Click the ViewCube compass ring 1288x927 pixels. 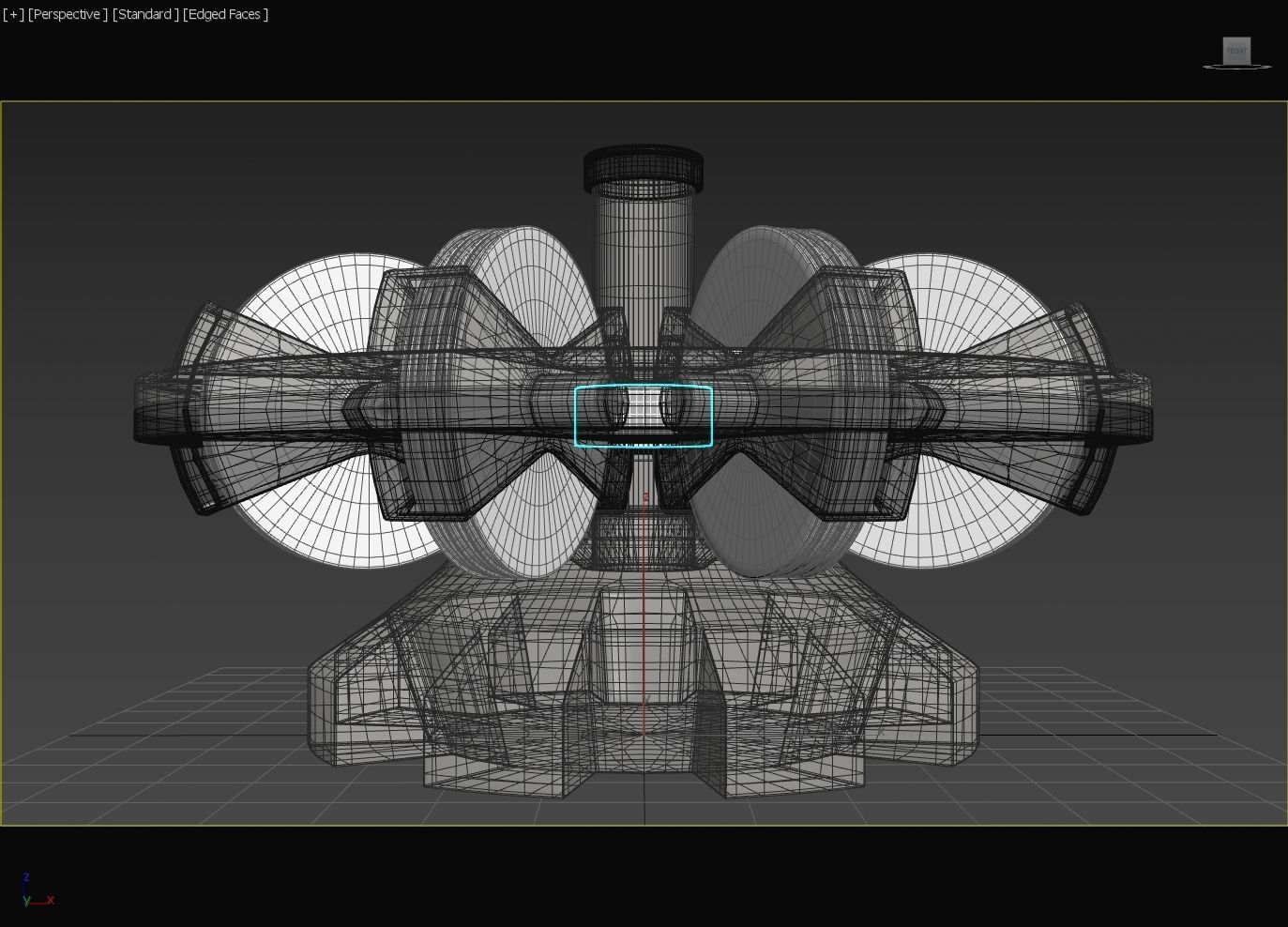point(1237,67)
